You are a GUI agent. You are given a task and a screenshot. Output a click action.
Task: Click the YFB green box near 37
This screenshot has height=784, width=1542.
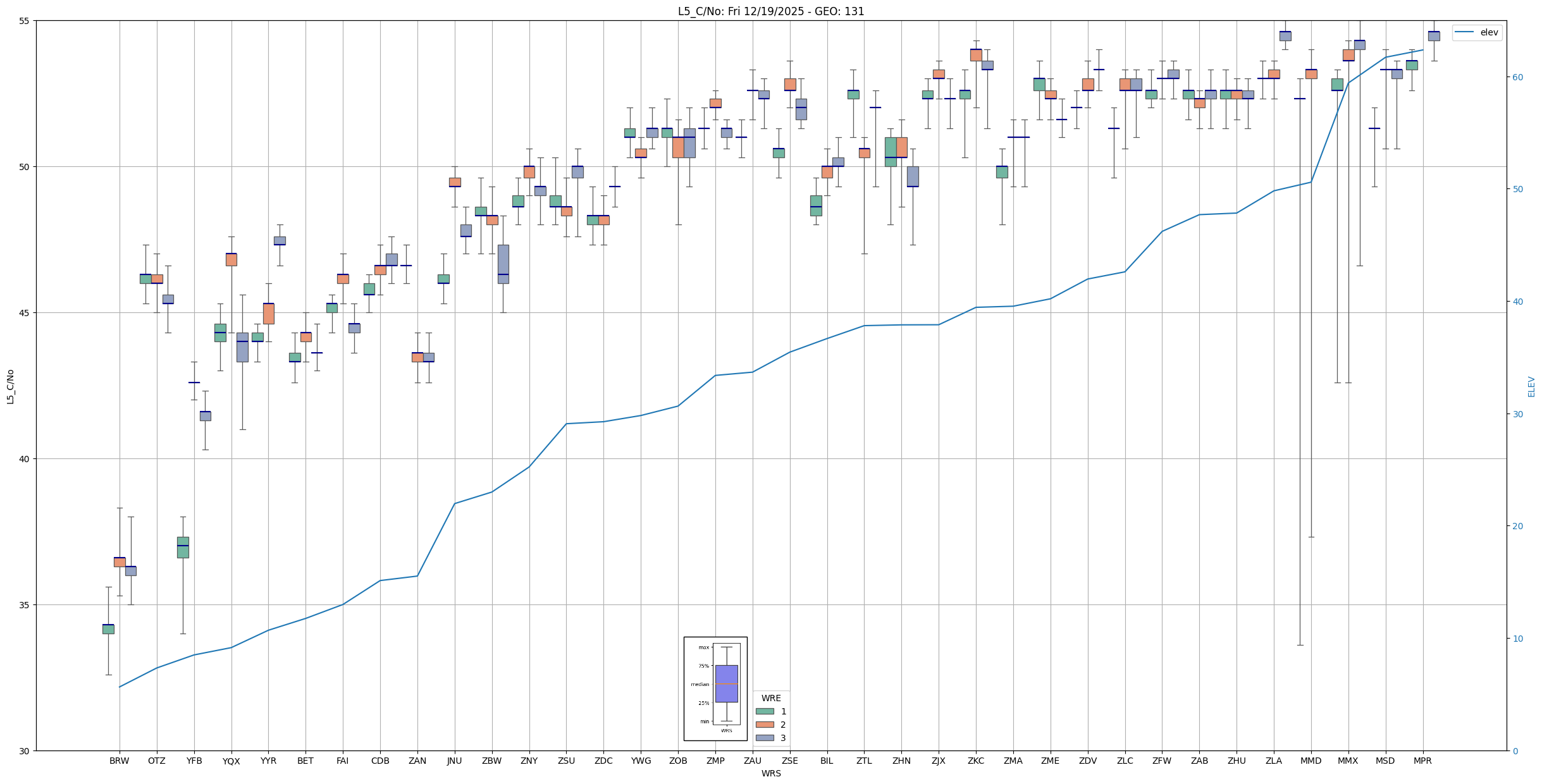coord(183,548)
